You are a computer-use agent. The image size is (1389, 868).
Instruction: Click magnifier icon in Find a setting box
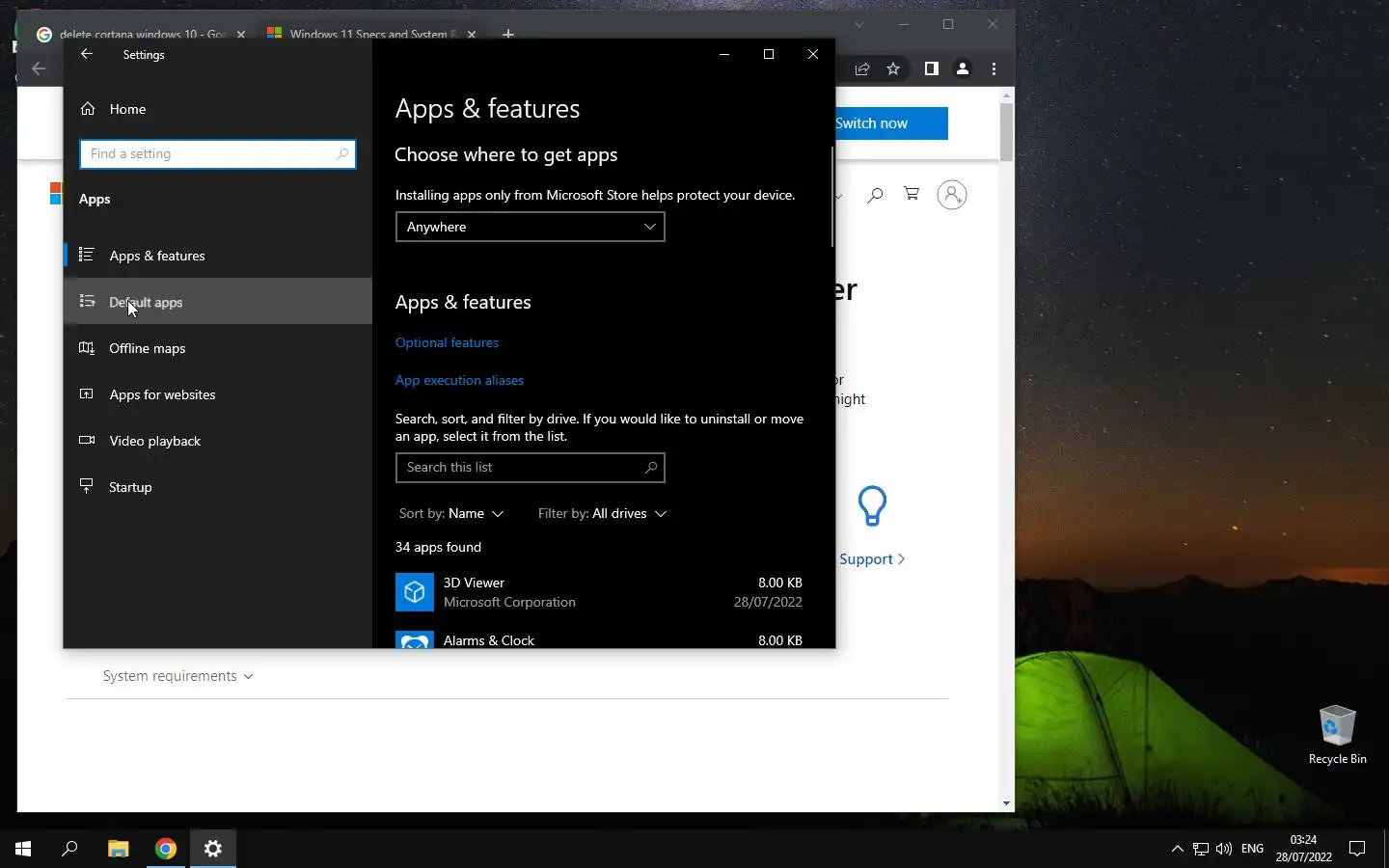click(x=341, y=154)
